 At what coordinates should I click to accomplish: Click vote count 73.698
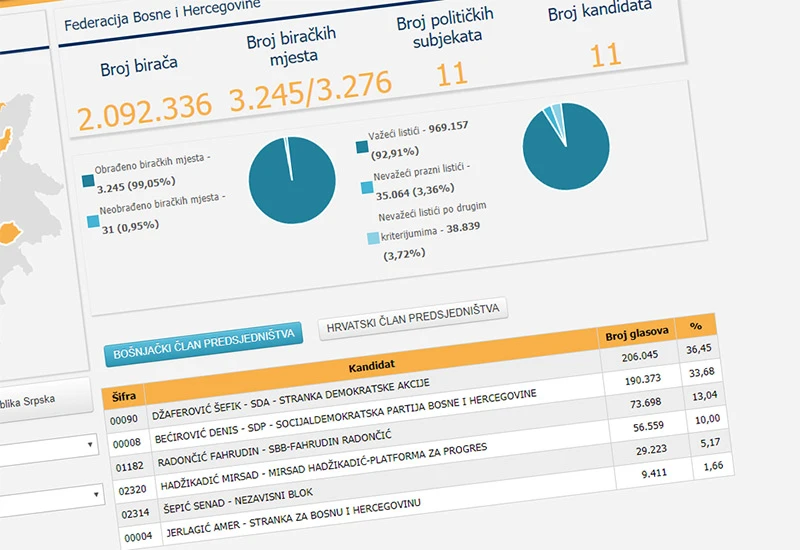[646, 403]
